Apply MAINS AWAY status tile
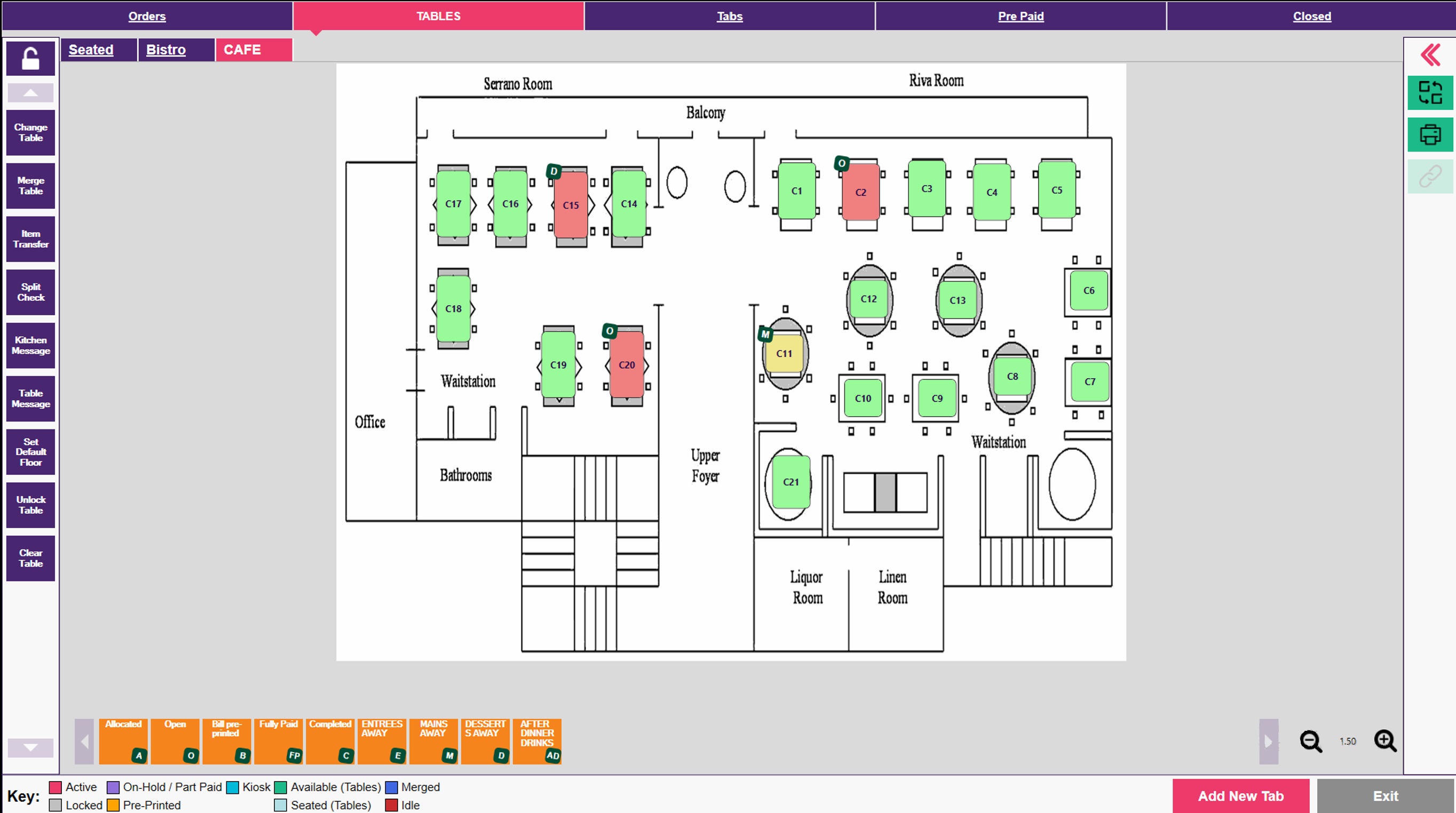The image size is (1456, 813). click(x=433, y=741)
